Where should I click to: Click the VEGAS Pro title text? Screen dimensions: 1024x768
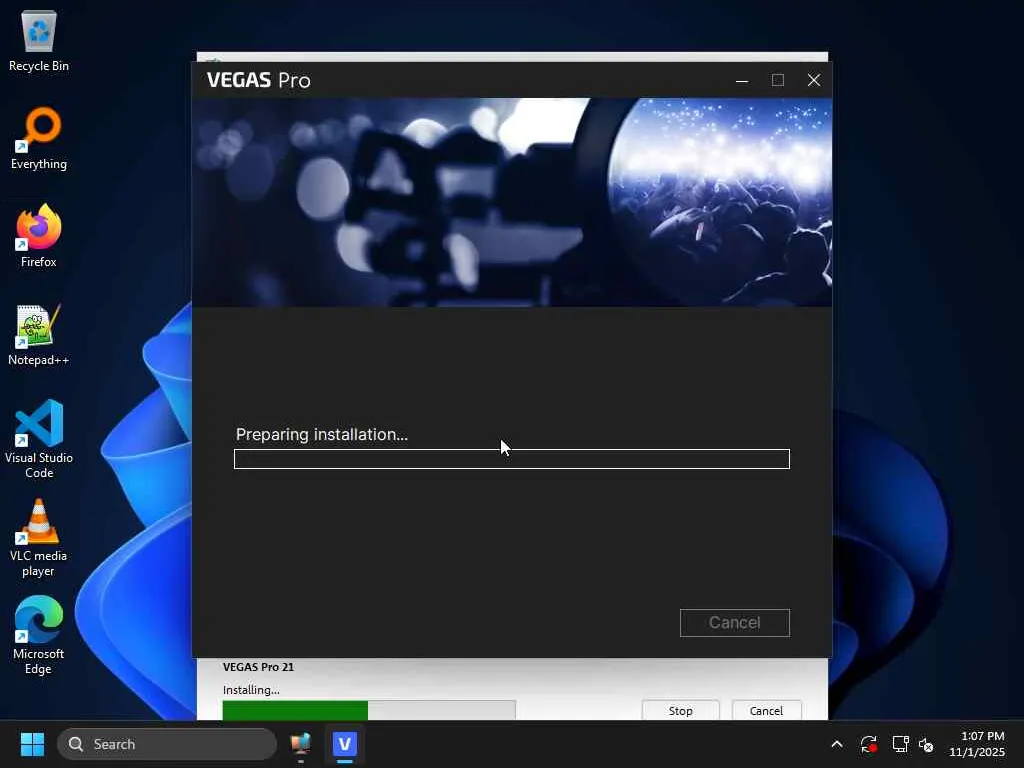(259, 80)
